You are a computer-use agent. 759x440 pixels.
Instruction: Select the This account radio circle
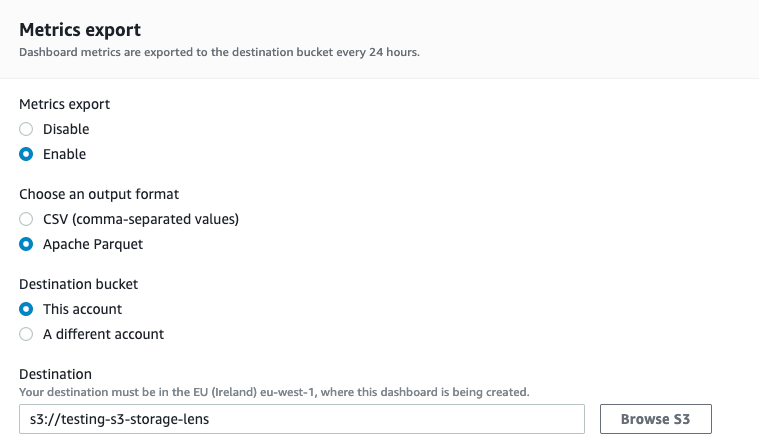(x=26, y=309)
